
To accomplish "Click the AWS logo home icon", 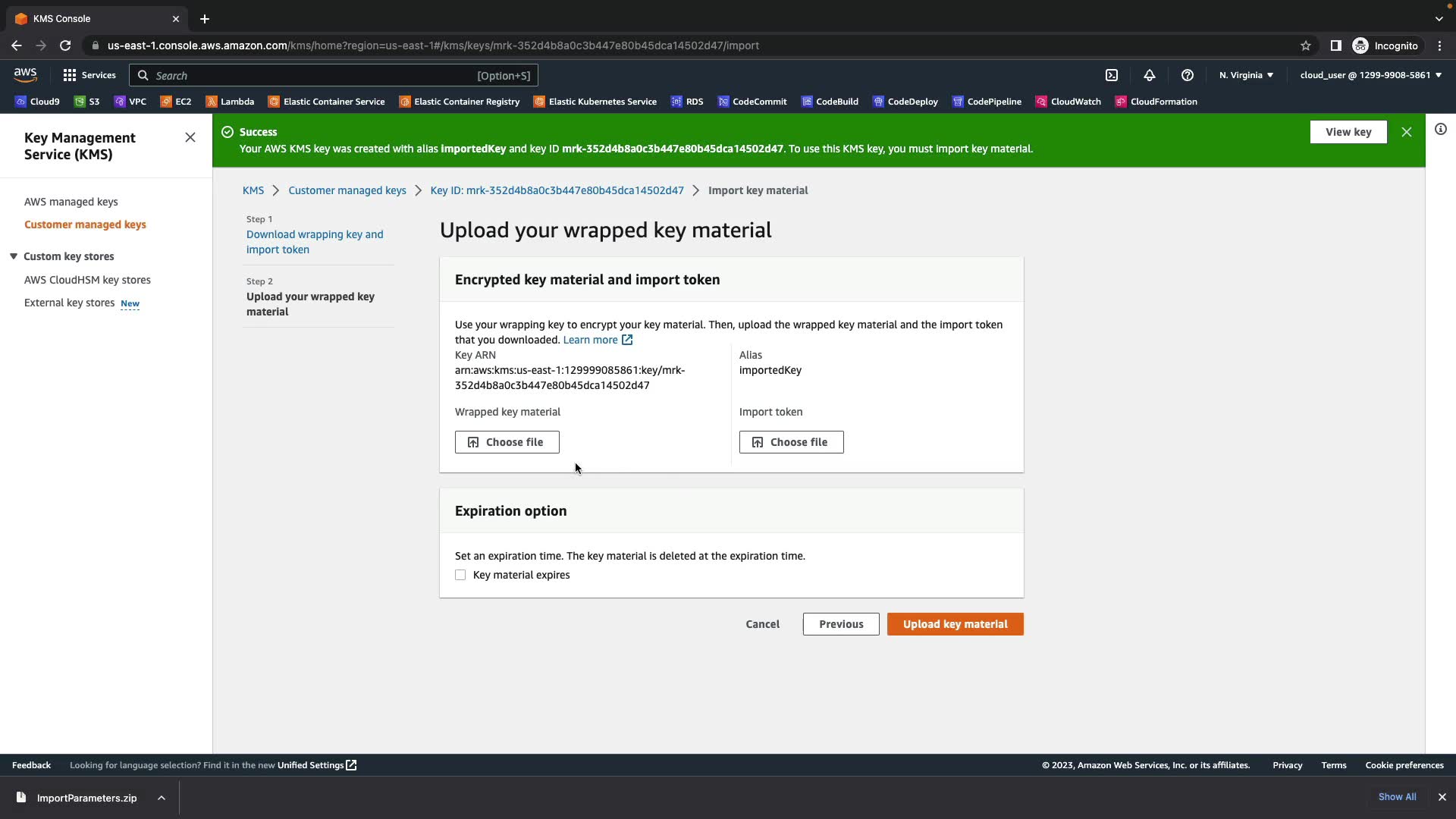I will (x=25, y=74).
